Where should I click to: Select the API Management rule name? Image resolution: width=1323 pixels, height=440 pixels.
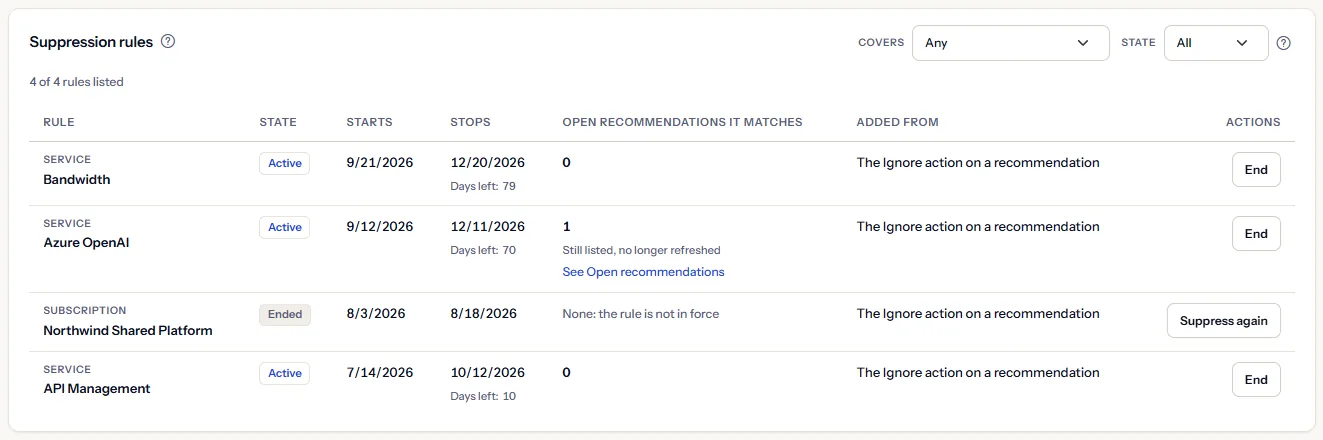97,389
